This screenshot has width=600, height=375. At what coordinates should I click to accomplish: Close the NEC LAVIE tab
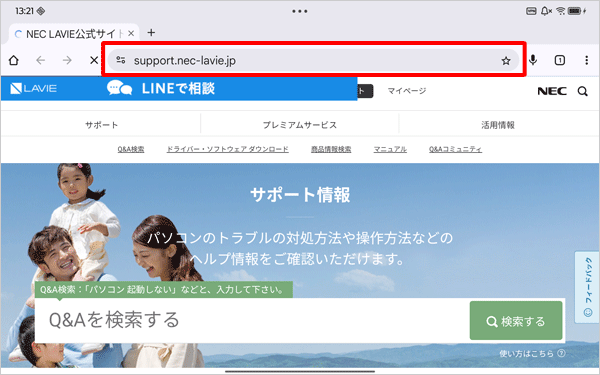tap(131, 33)
